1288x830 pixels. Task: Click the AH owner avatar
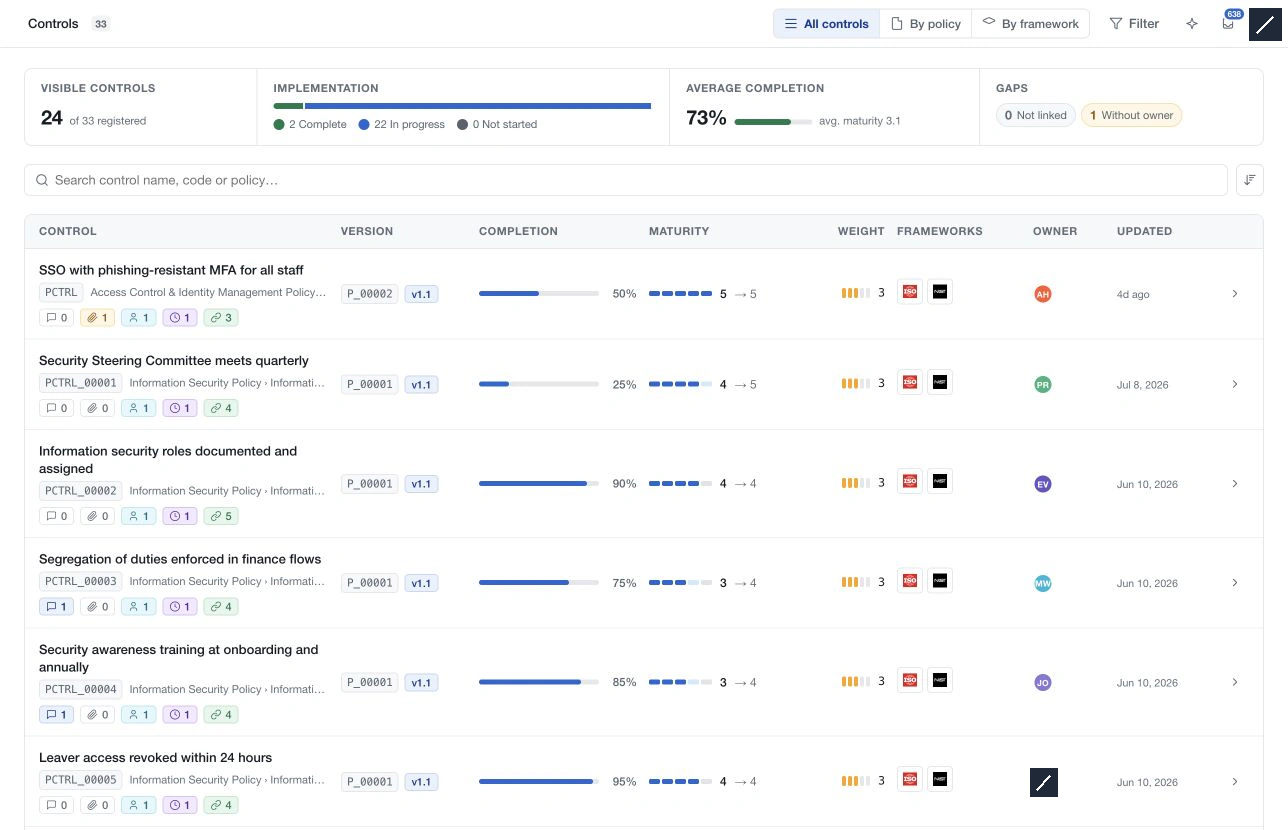click(1043, 294)
